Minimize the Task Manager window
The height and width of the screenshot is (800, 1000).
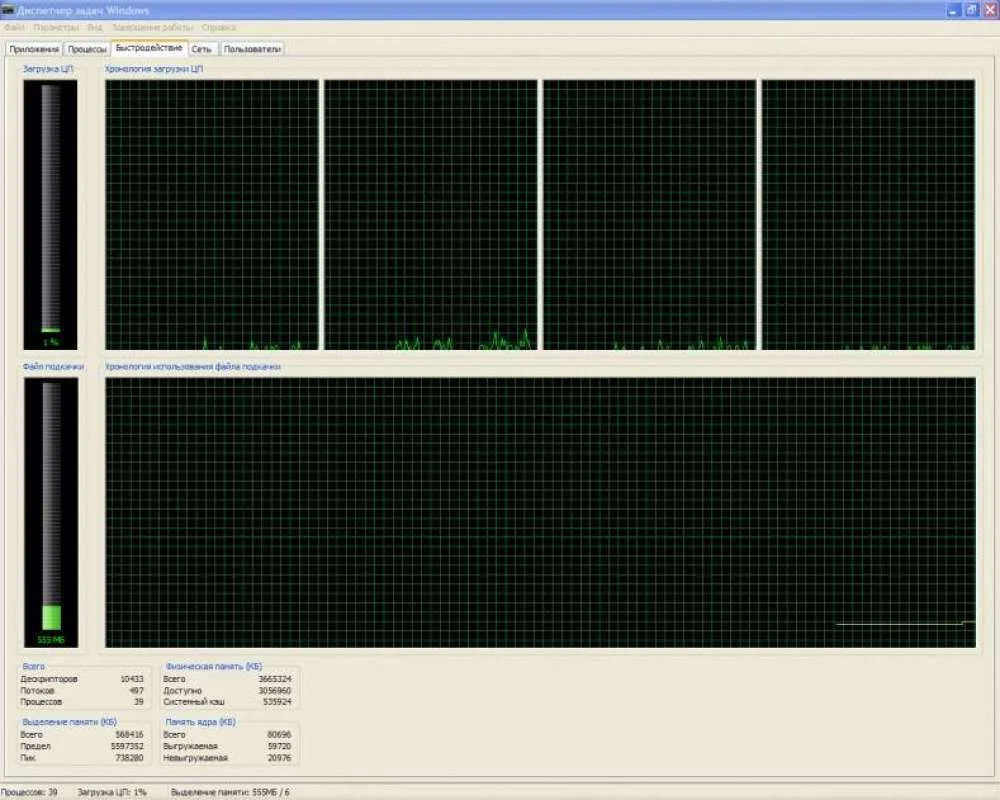coord(951,9)
